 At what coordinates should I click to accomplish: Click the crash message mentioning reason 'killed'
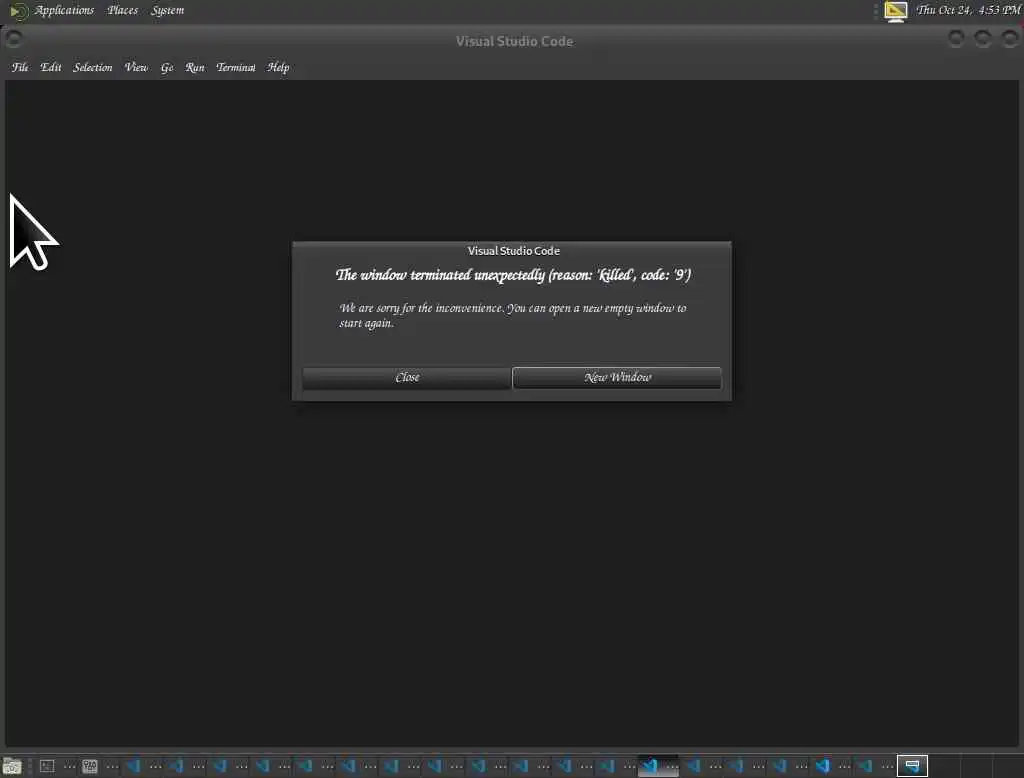point(513,275)
